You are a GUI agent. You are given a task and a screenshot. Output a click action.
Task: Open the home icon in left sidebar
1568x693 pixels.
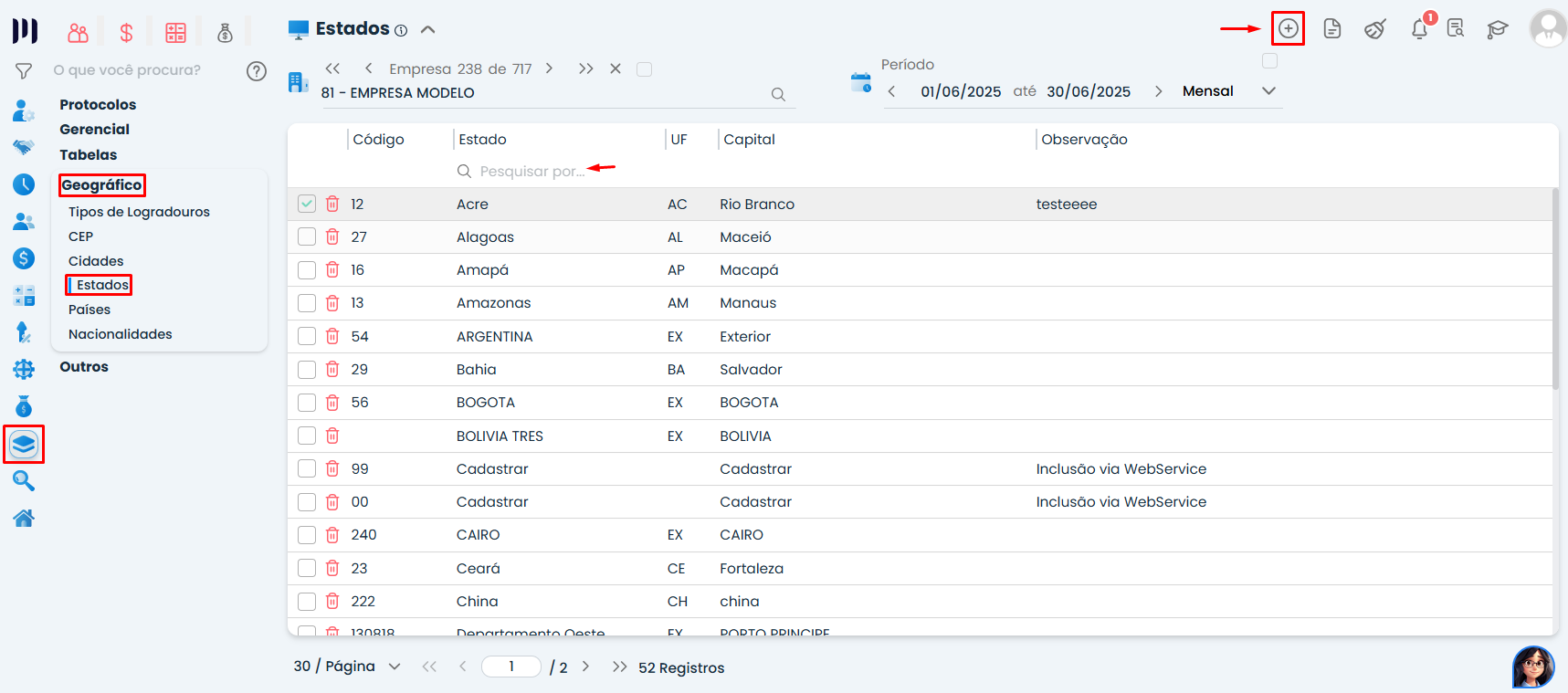[24, 519]
